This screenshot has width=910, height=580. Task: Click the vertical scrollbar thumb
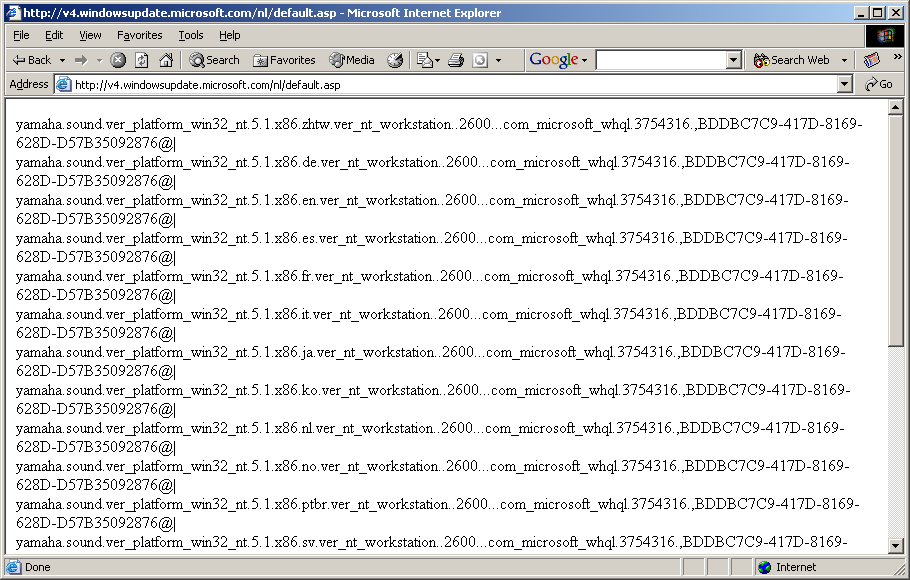point(895,231)
